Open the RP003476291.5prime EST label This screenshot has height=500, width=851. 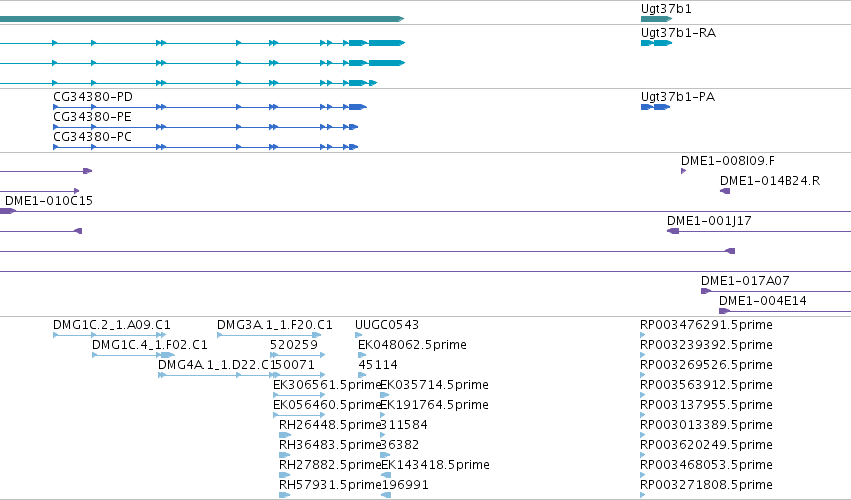pos(706,325)
